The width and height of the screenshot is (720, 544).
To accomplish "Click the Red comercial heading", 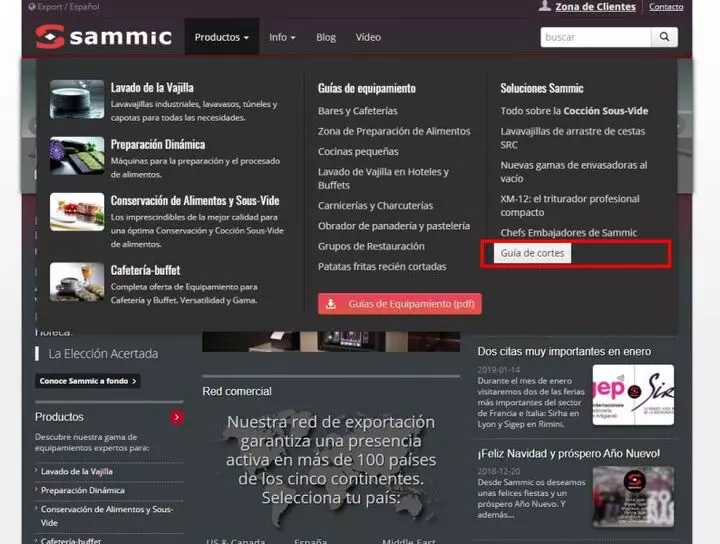I will pos(237,392).
